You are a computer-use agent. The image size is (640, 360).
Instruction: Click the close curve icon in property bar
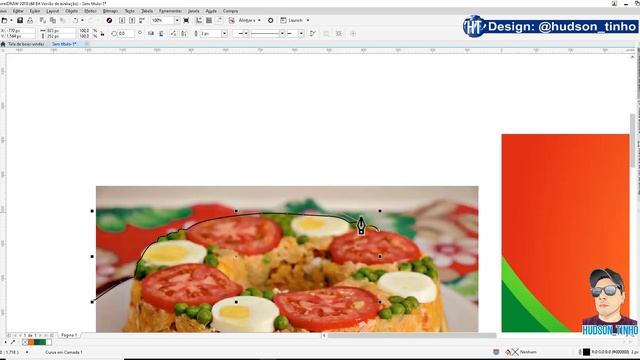[x=313, y=33]
